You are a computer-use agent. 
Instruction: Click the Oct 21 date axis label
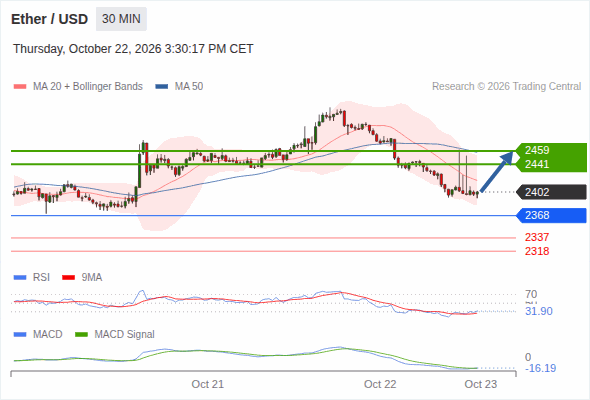[207, 384]
